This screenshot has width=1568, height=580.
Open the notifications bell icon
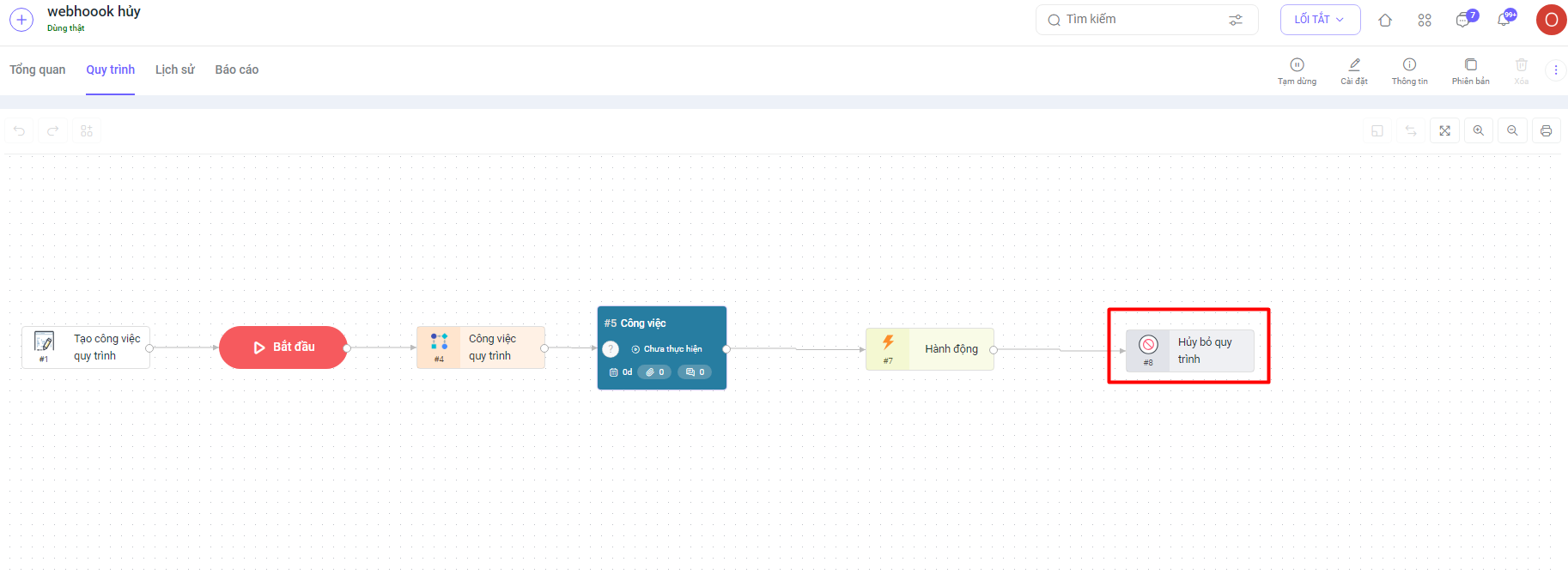coord(1504,20)
